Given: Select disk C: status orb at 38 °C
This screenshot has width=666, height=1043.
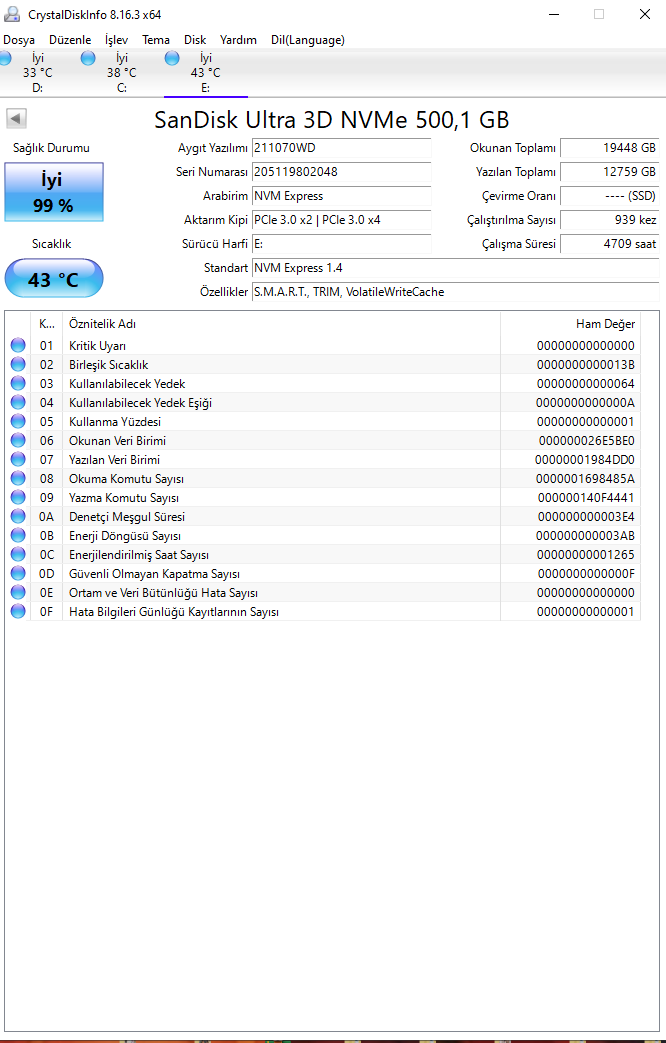Looking at the screenshot, I should (x=88, y=59).
